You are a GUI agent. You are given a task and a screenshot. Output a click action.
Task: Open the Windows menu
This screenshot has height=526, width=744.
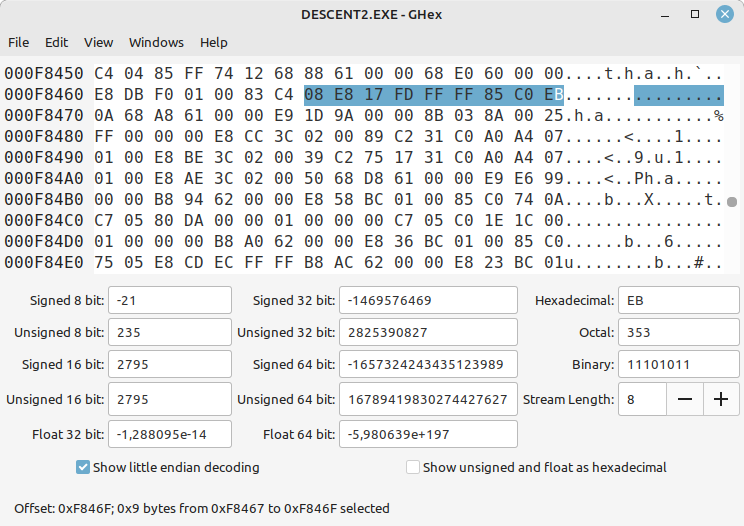point(156,43)
